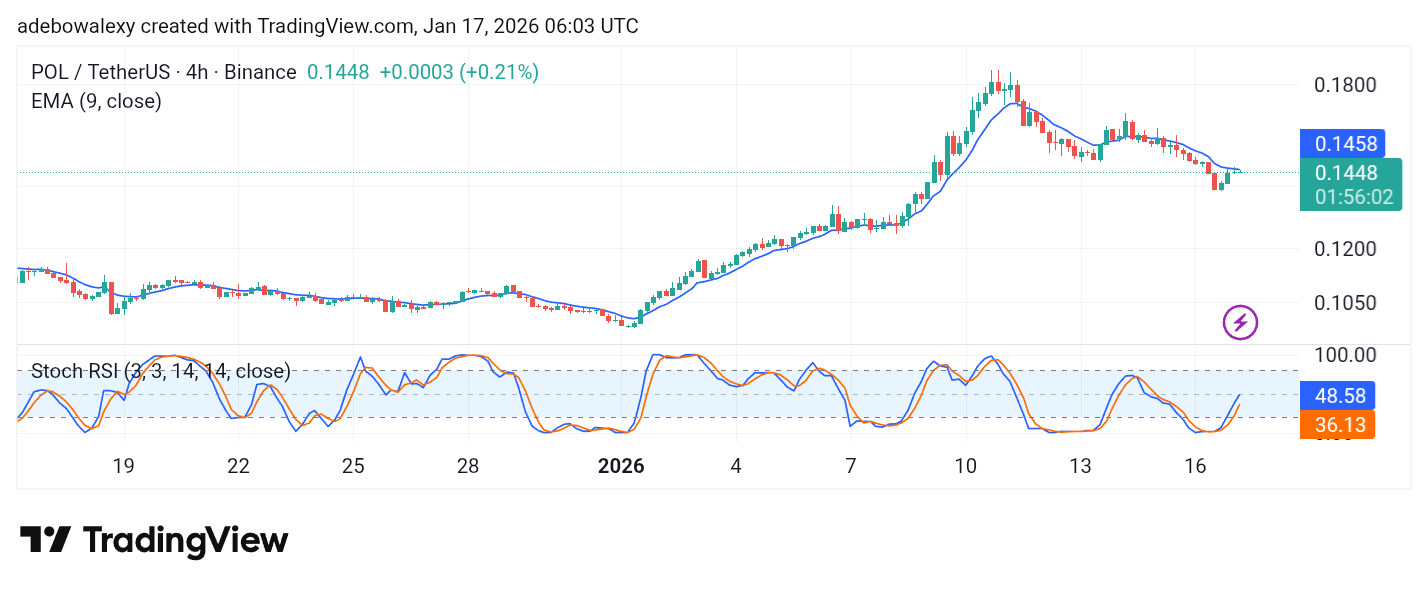This screenshot has width=1428, height=591.
Task: Click the orange 36.13 Stoch RSI value
Action: (1338, 425)
